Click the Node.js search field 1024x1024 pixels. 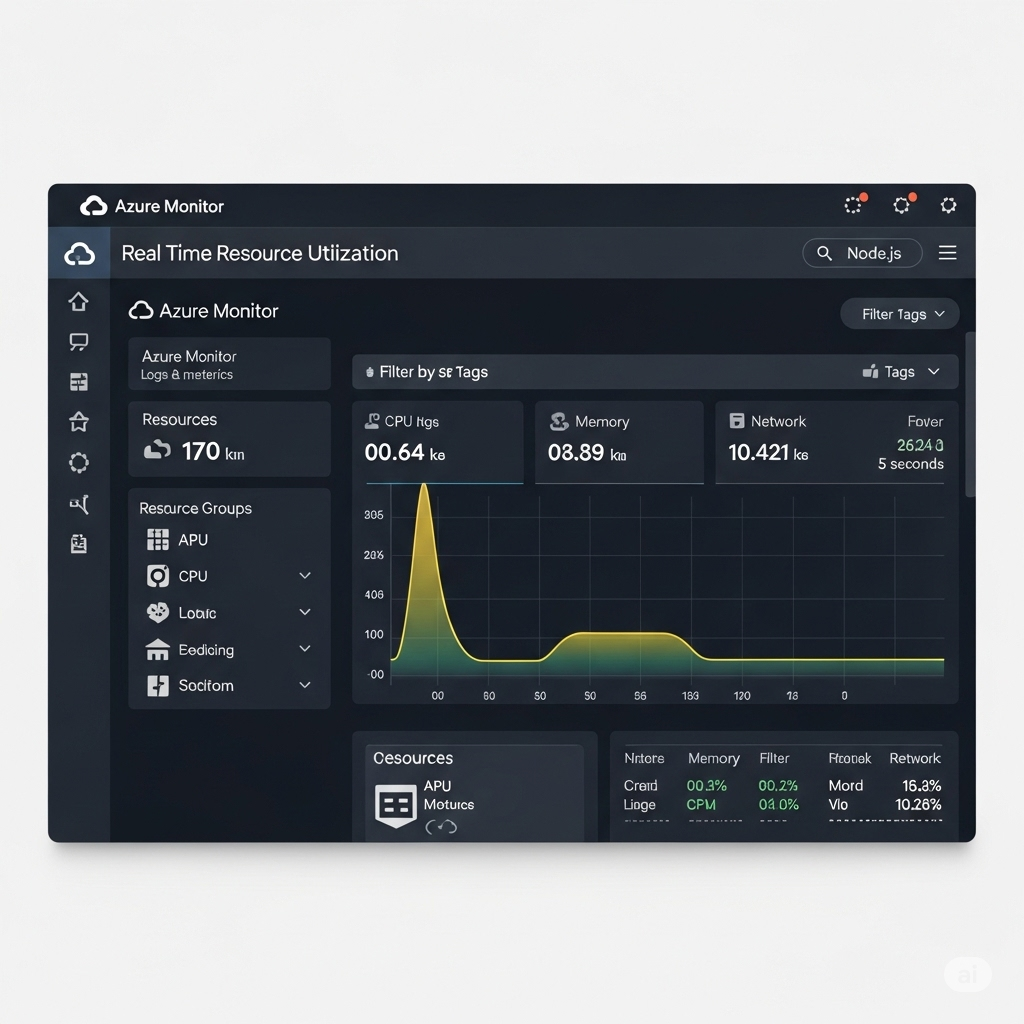[862, 253]
